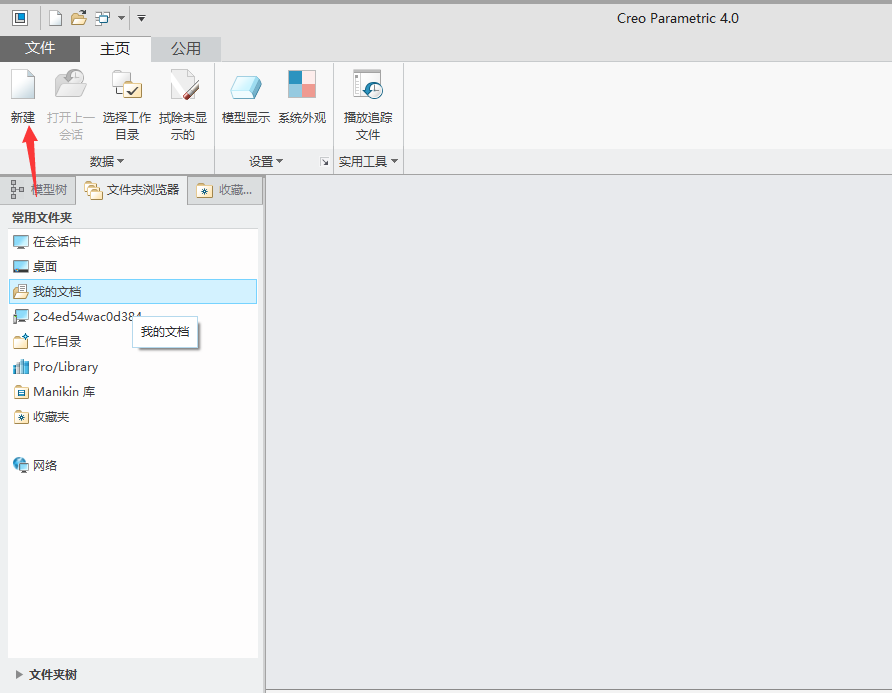Open Model Display (模型显示) settings
The image size is (892, 693).
(x=246, y=87)
